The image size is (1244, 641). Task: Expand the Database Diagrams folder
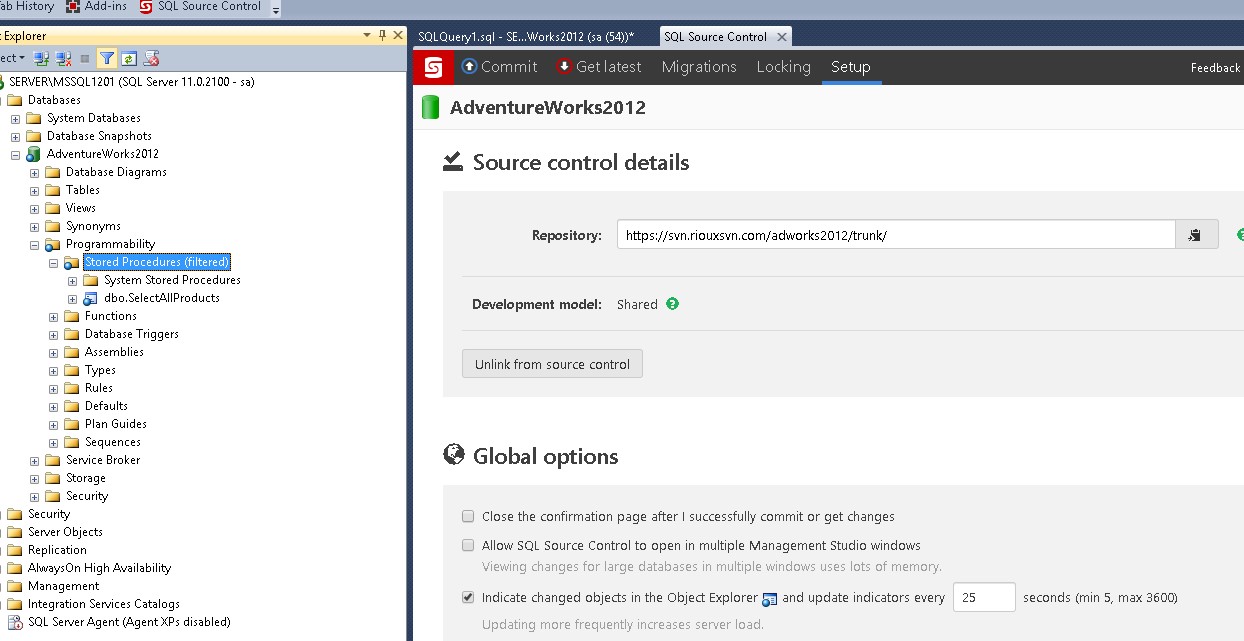(x=35, y=172)
